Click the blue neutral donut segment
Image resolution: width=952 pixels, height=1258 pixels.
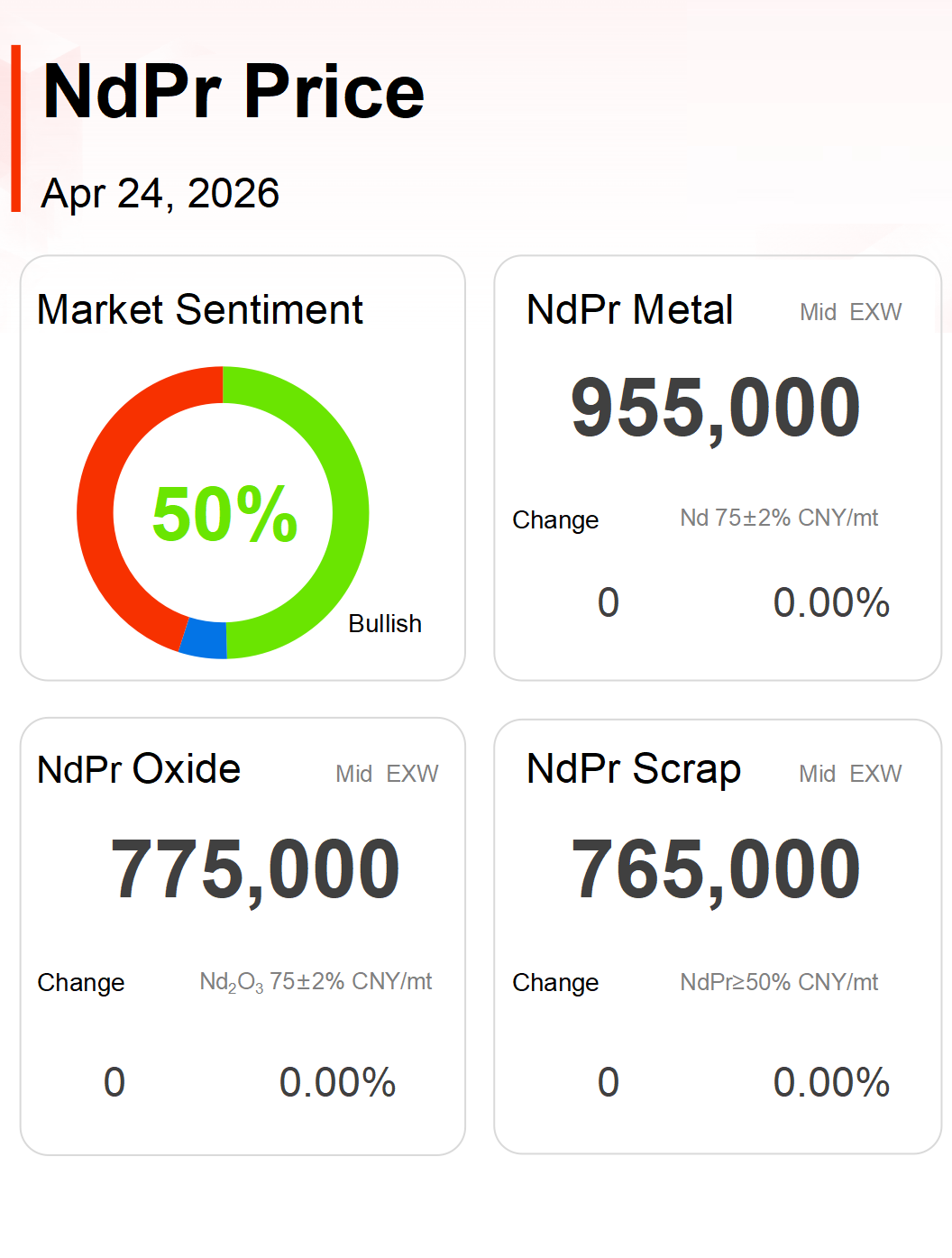pyautogui.click(x=204, y=638)
